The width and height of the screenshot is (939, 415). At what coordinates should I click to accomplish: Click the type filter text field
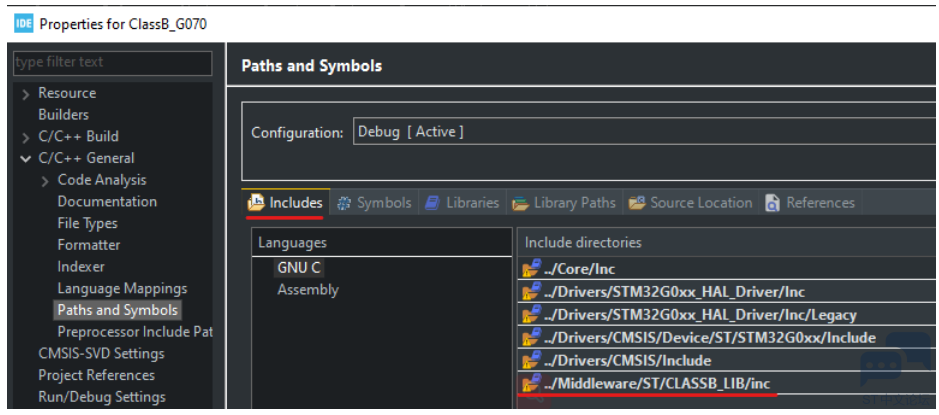(113, 62)
